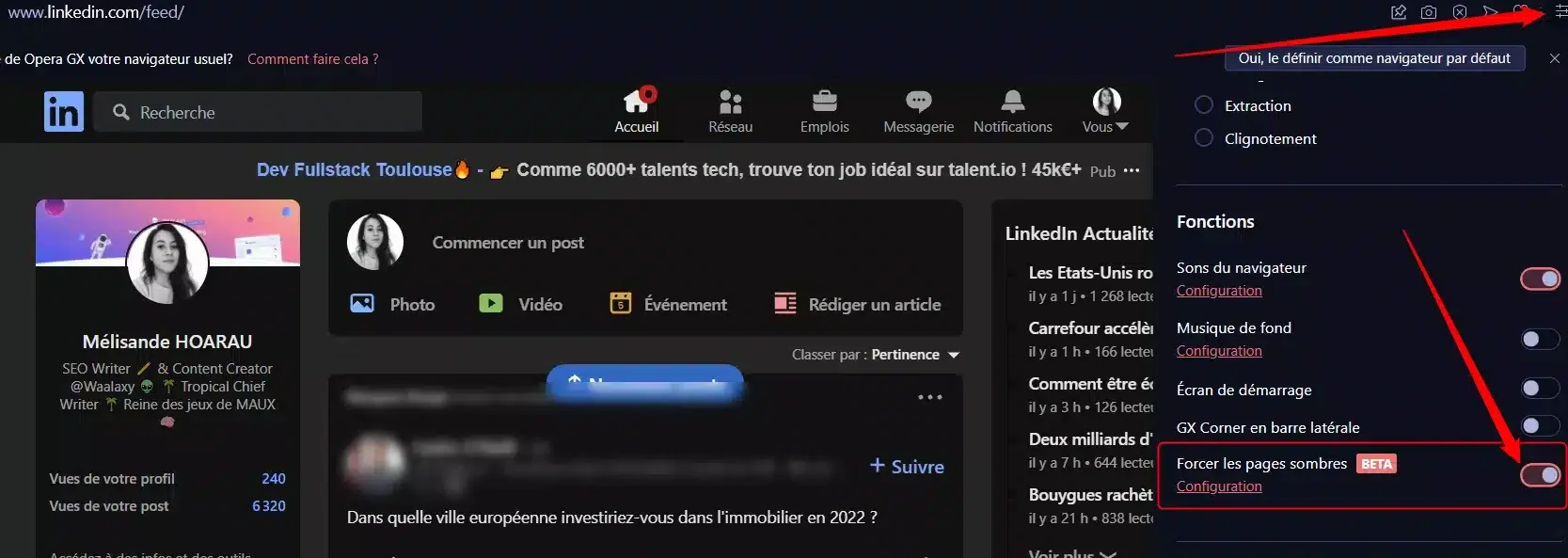Expand the Vous profile dropdown
This screenshot has height=558, width=1568.
point(1106,109)
